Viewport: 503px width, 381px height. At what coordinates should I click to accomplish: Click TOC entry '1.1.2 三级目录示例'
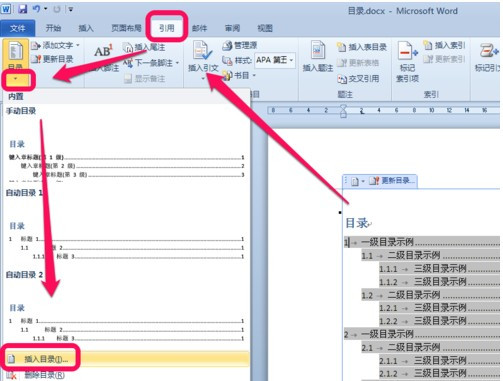pyautogui.click(x=440, y=282)
